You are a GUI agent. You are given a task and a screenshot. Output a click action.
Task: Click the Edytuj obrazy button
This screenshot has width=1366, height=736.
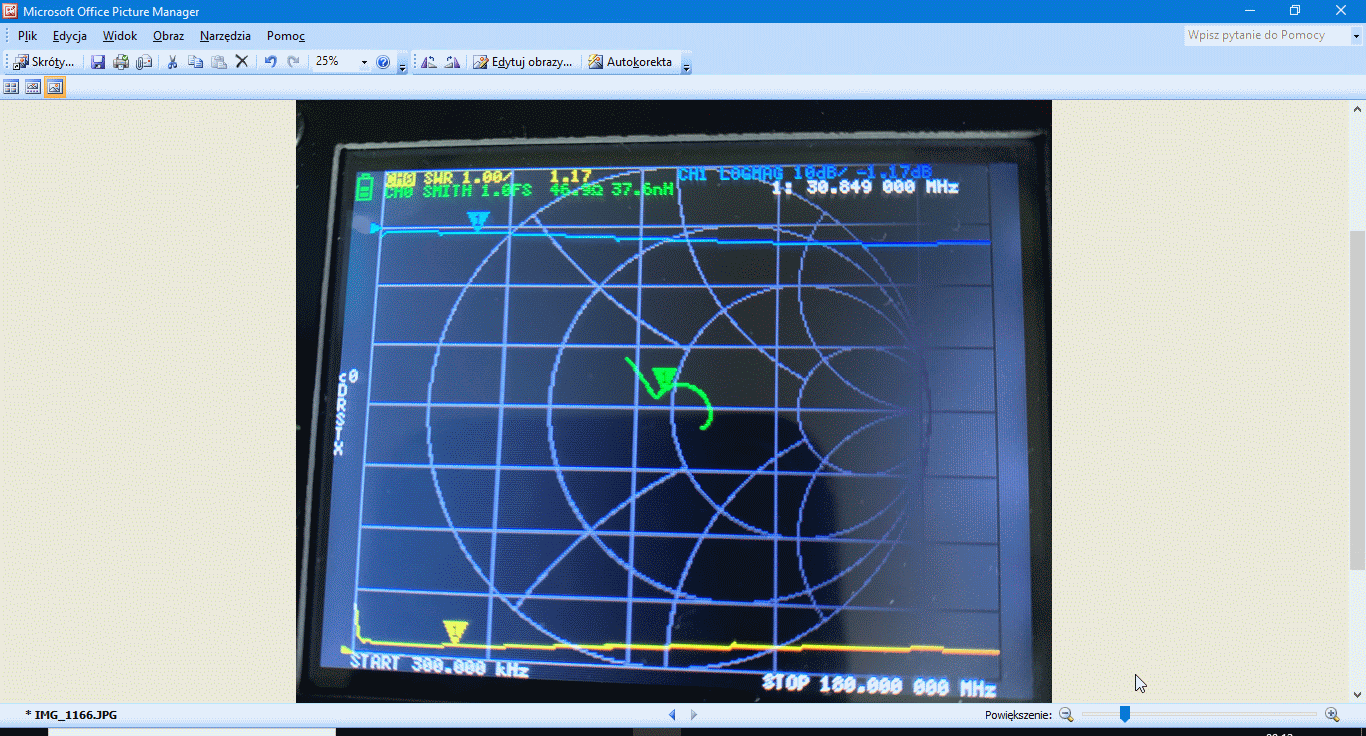(x=523, y=62)
